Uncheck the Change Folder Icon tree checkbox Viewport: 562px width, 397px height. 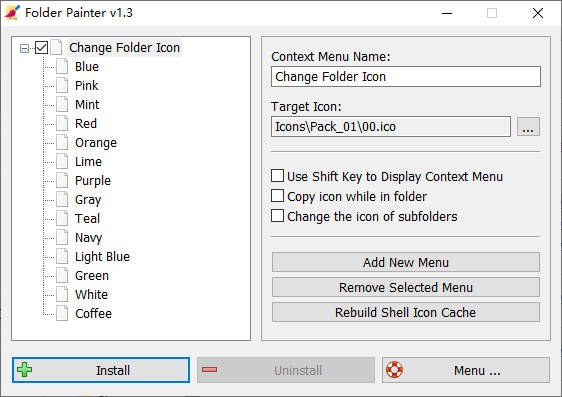[42, 48]
